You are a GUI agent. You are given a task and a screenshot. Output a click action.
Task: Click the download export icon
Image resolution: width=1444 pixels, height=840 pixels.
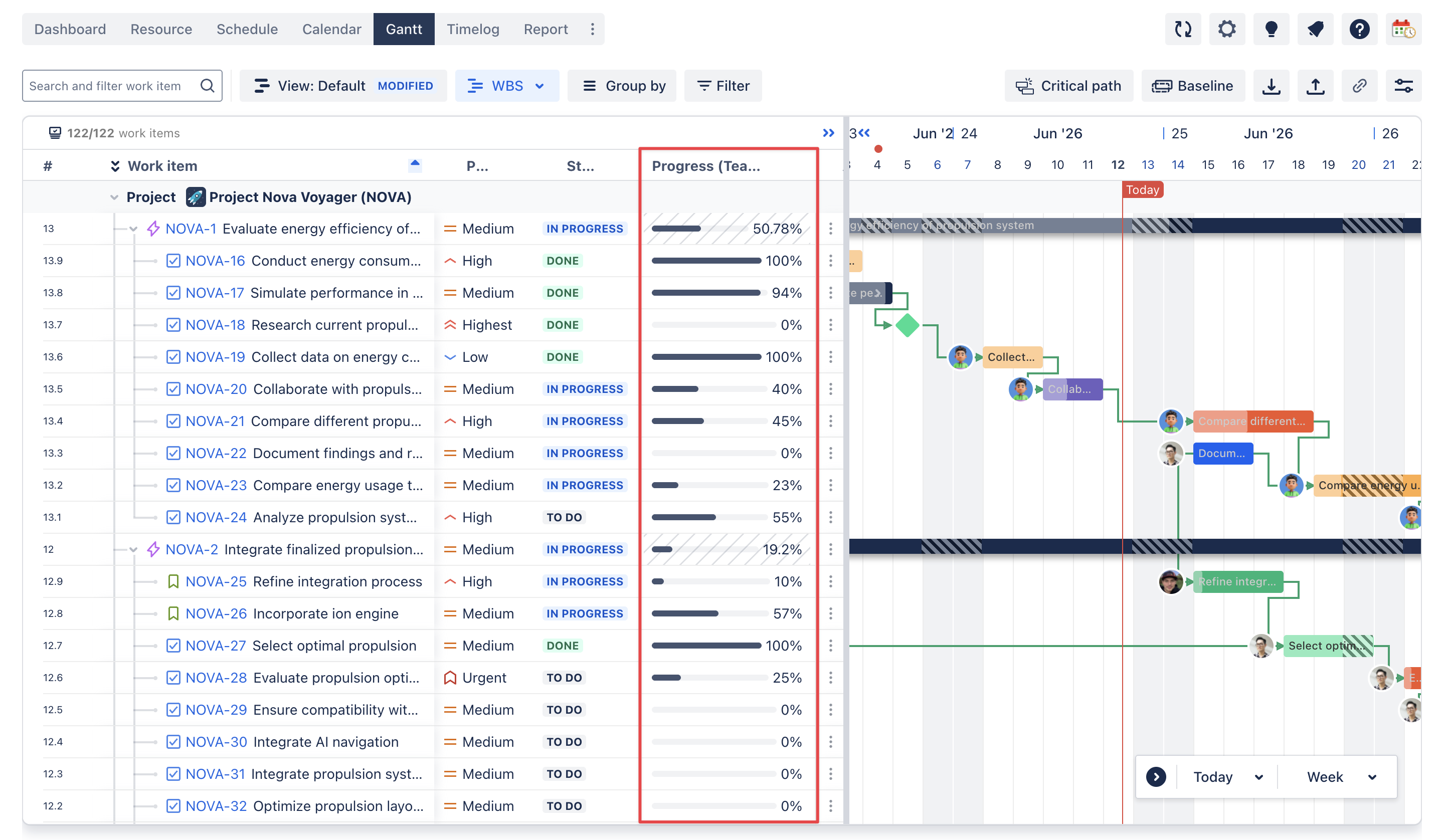tap(1271, 86)
